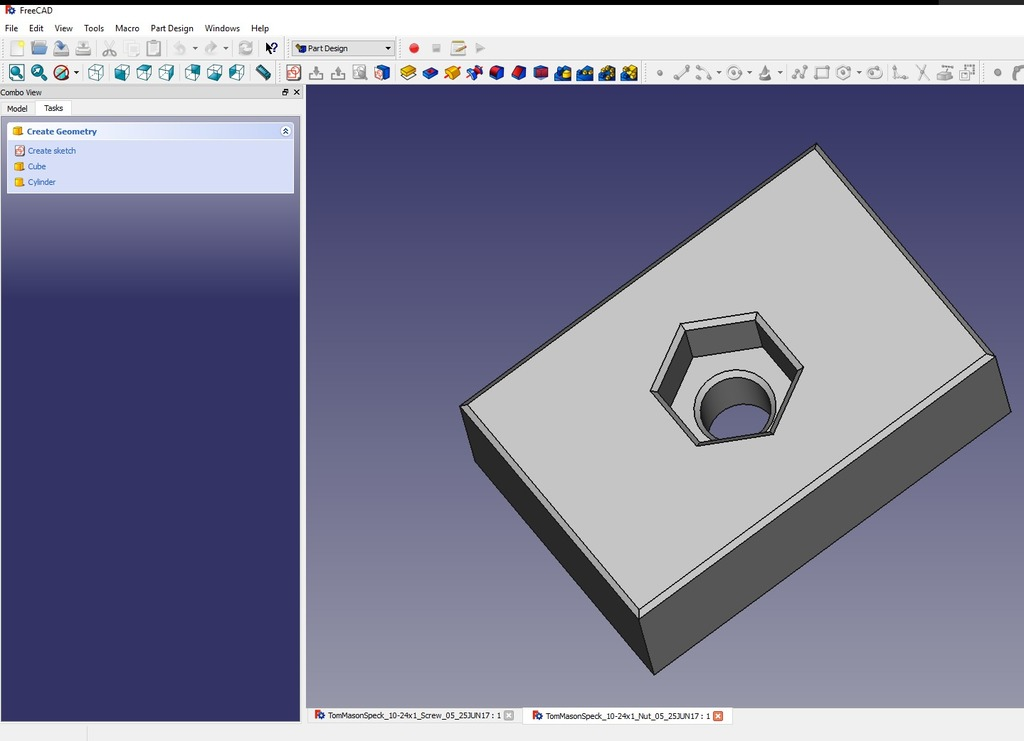Screen dimensions: 1024x741
Task: Click the Create new sketch toolbar icon
Action: click(x=293, y=72)
